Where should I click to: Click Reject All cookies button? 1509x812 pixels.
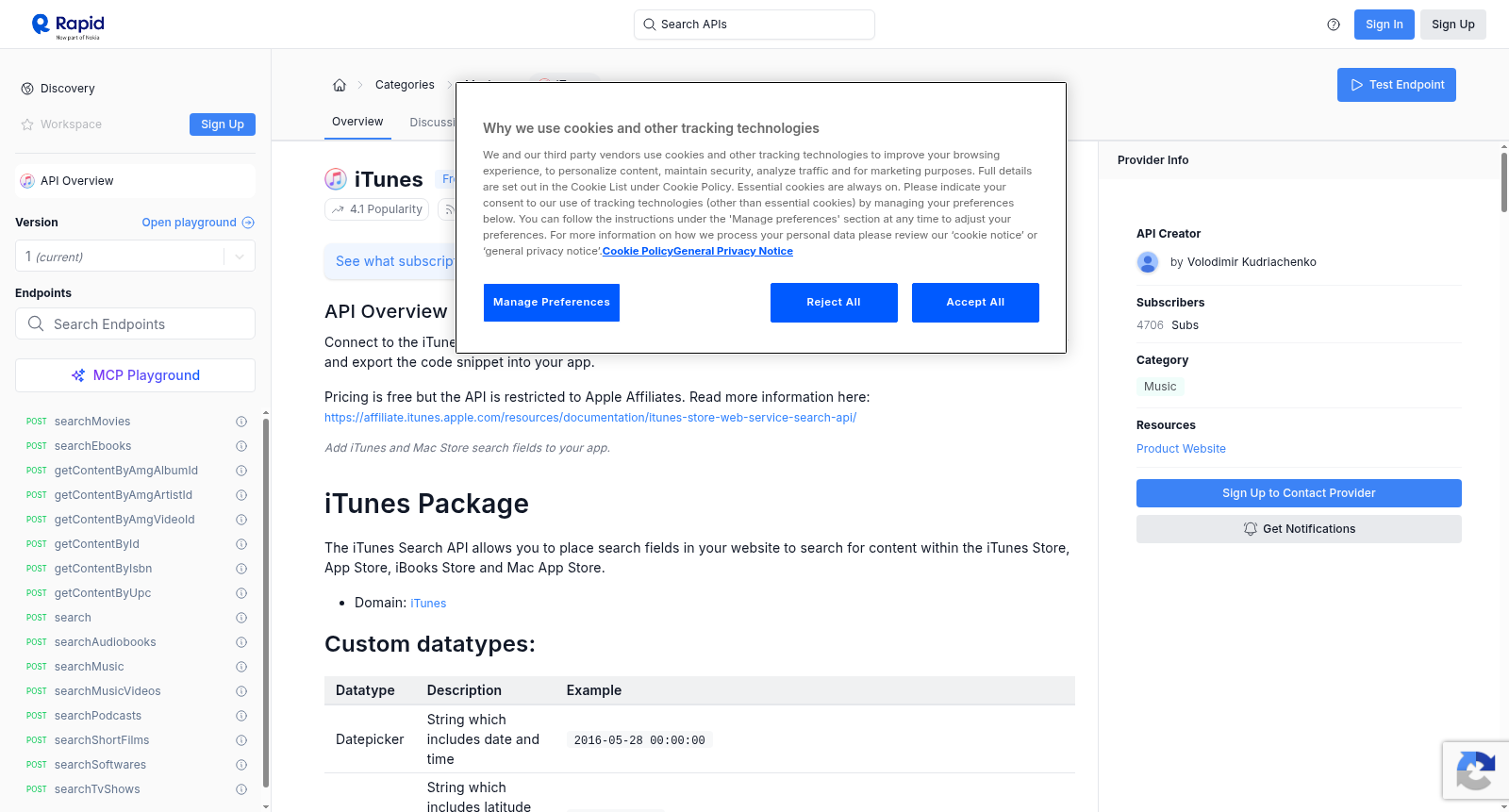(834, 303)
